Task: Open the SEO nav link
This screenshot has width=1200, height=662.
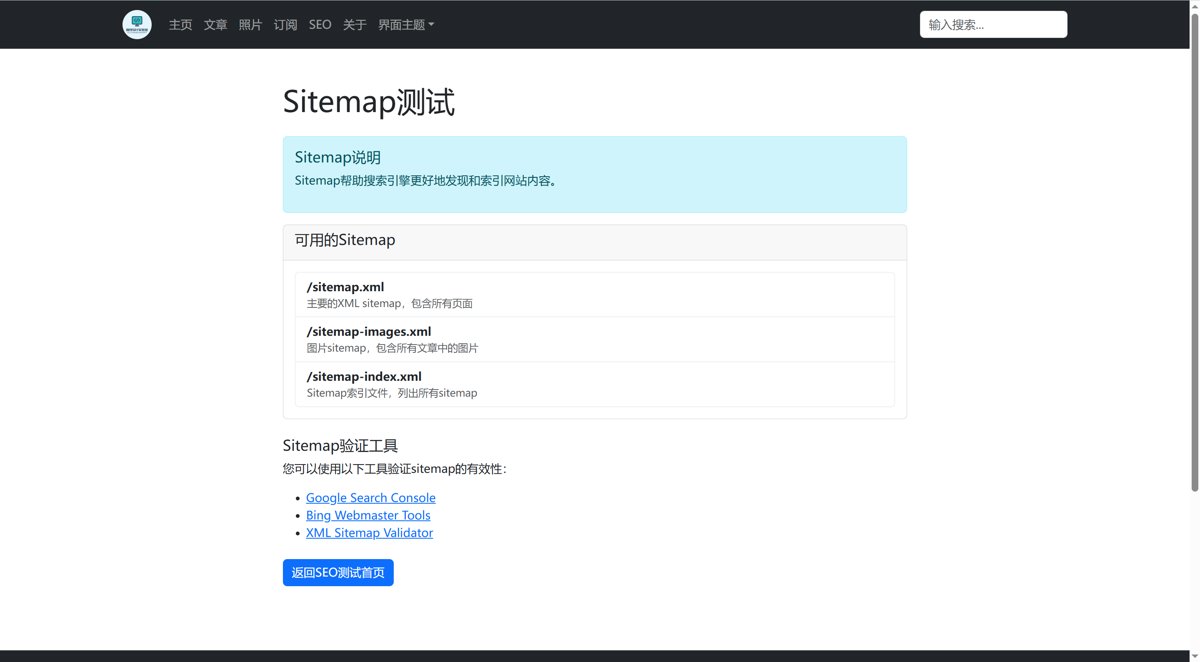Action: point(320,25)
